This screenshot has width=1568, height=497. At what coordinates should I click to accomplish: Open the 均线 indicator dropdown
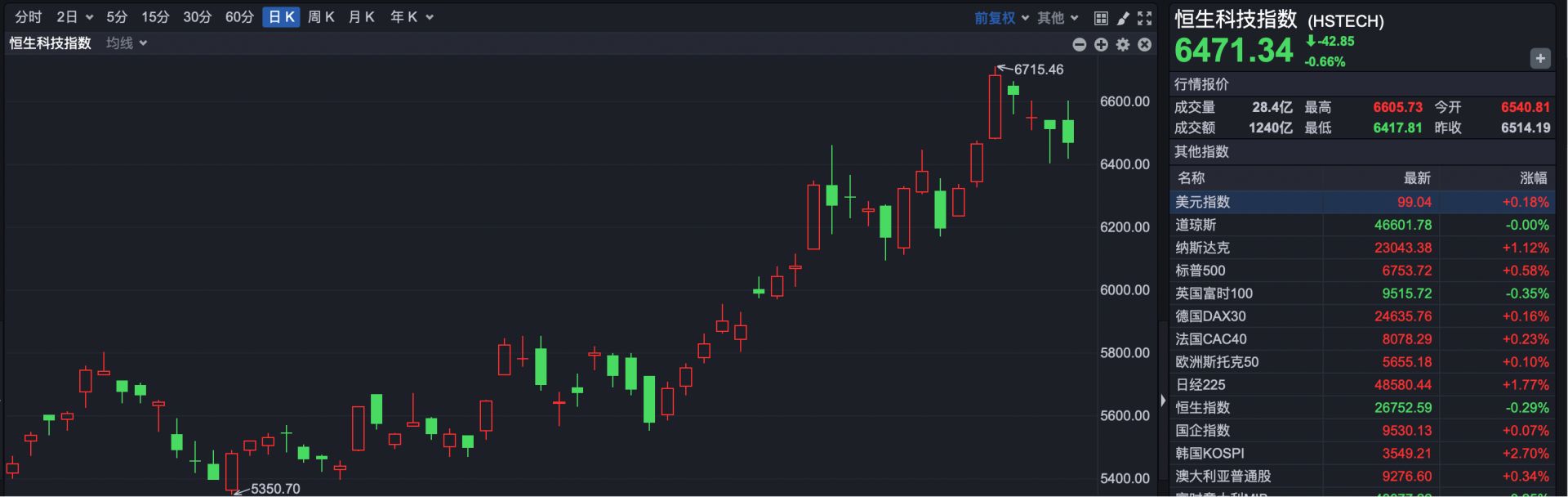click(127, 43)
